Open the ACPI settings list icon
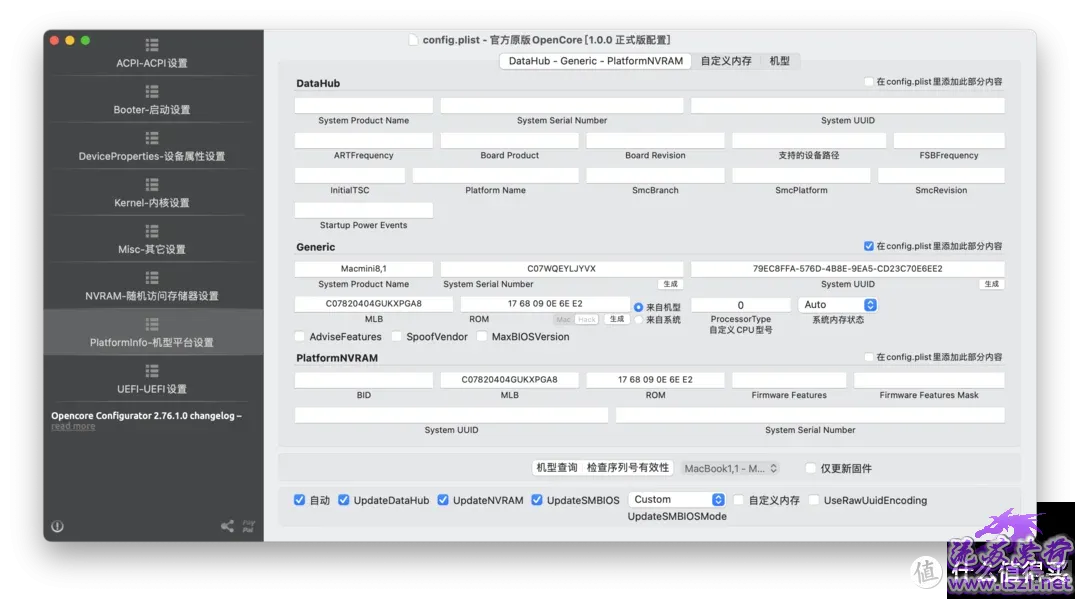Screen dimensions: 1080x599 tap(152, 45)
